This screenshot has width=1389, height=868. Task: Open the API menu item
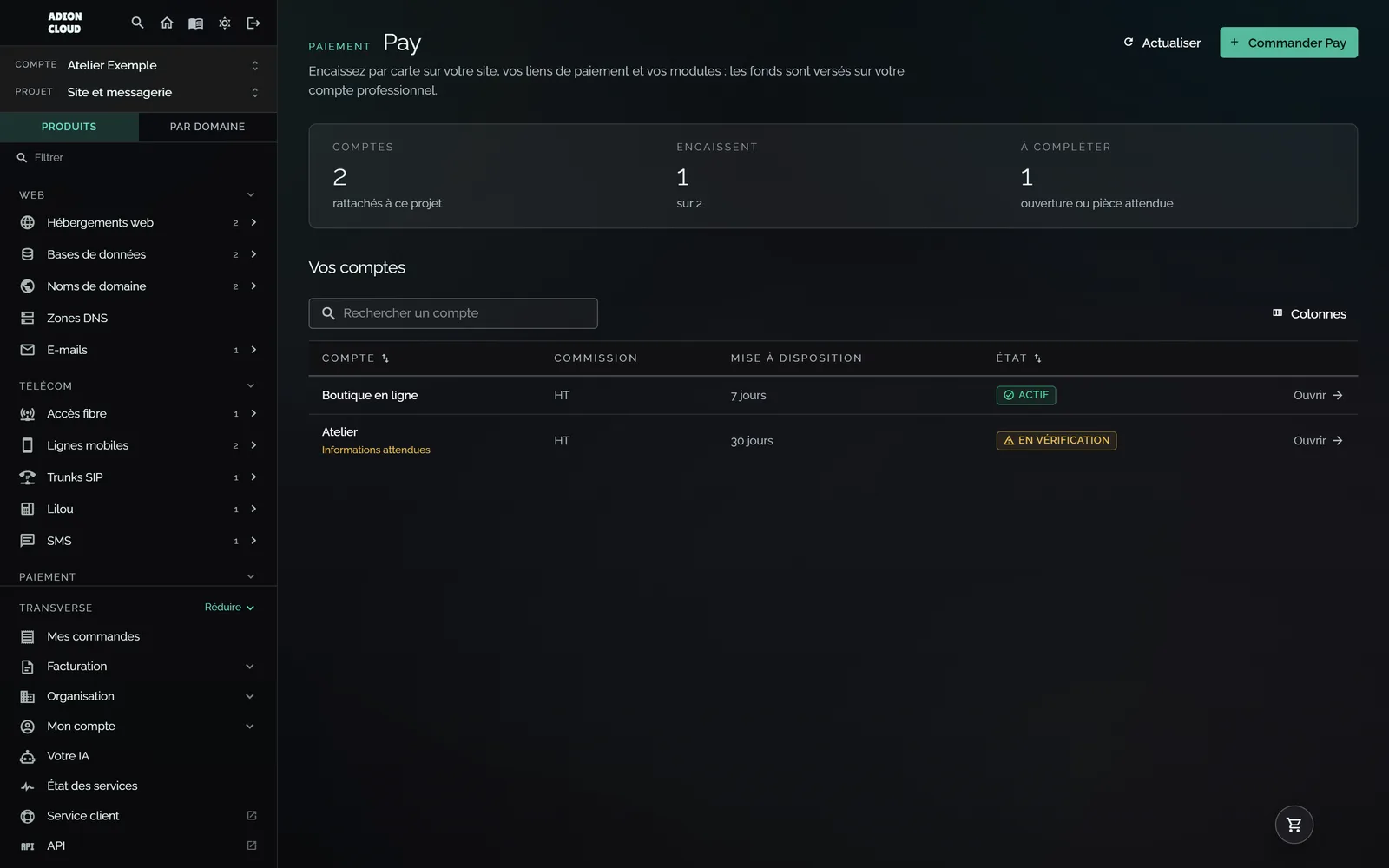tap(138, 845)
